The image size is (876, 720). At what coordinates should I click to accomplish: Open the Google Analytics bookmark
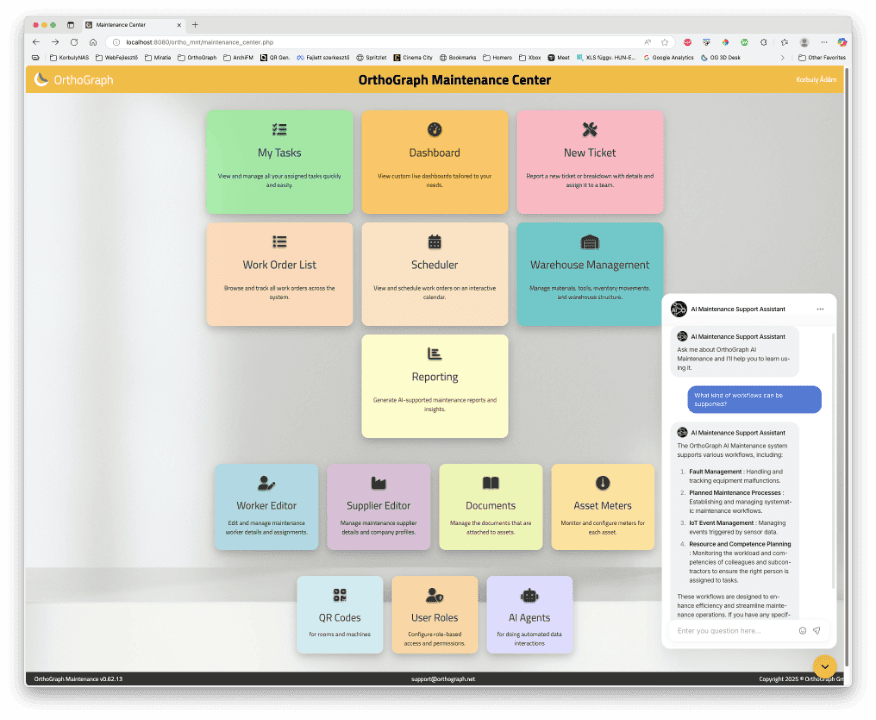pyautogui.click(x=669, y=58)
